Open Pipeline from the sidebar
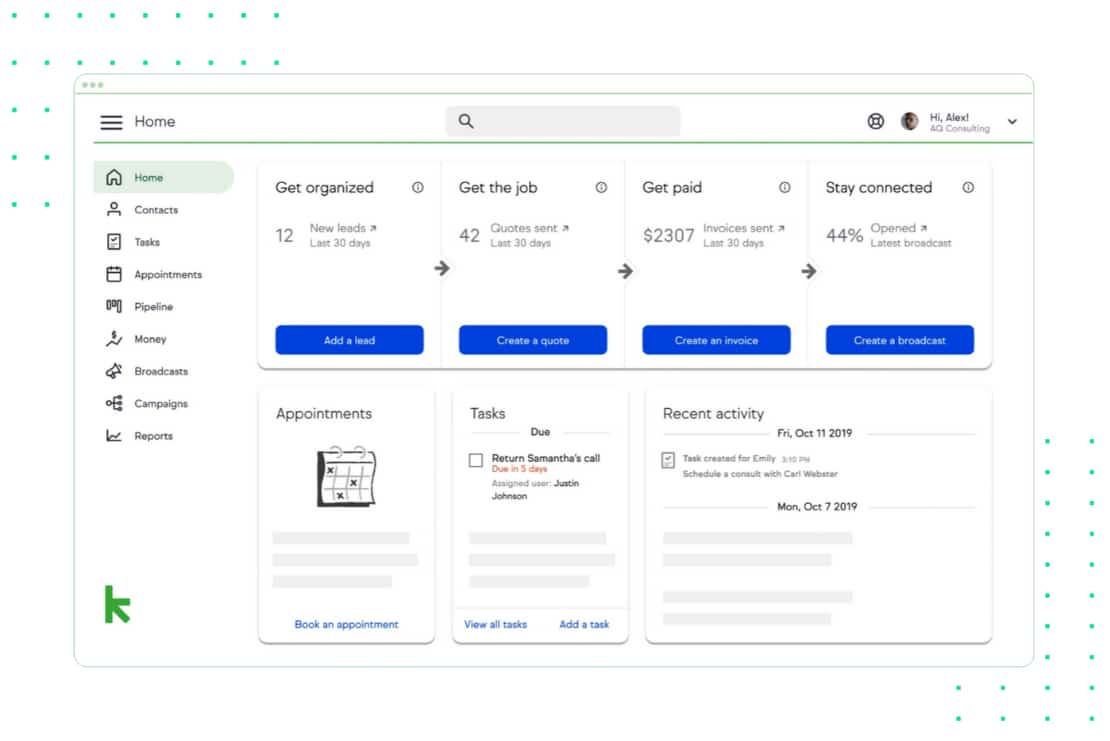 coord(153,307)
